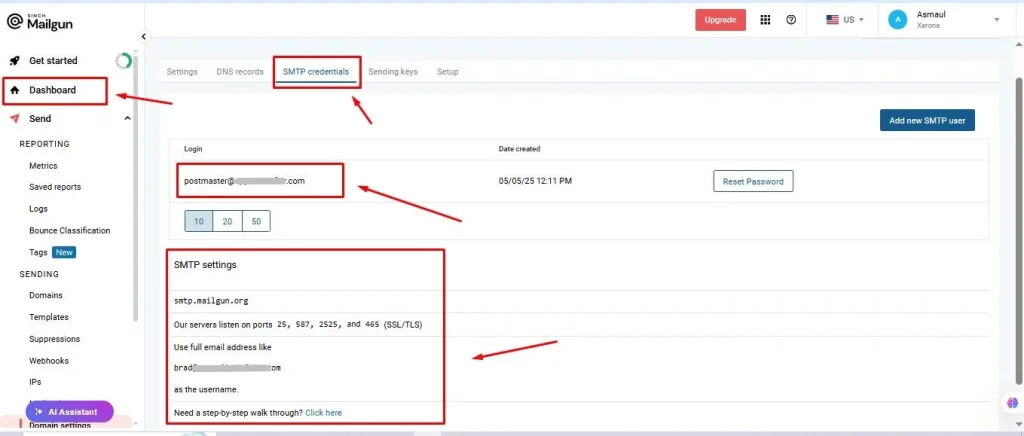Click the postmaster login email text
This screenshot has height=436, width=1024.
pos(244,181)
